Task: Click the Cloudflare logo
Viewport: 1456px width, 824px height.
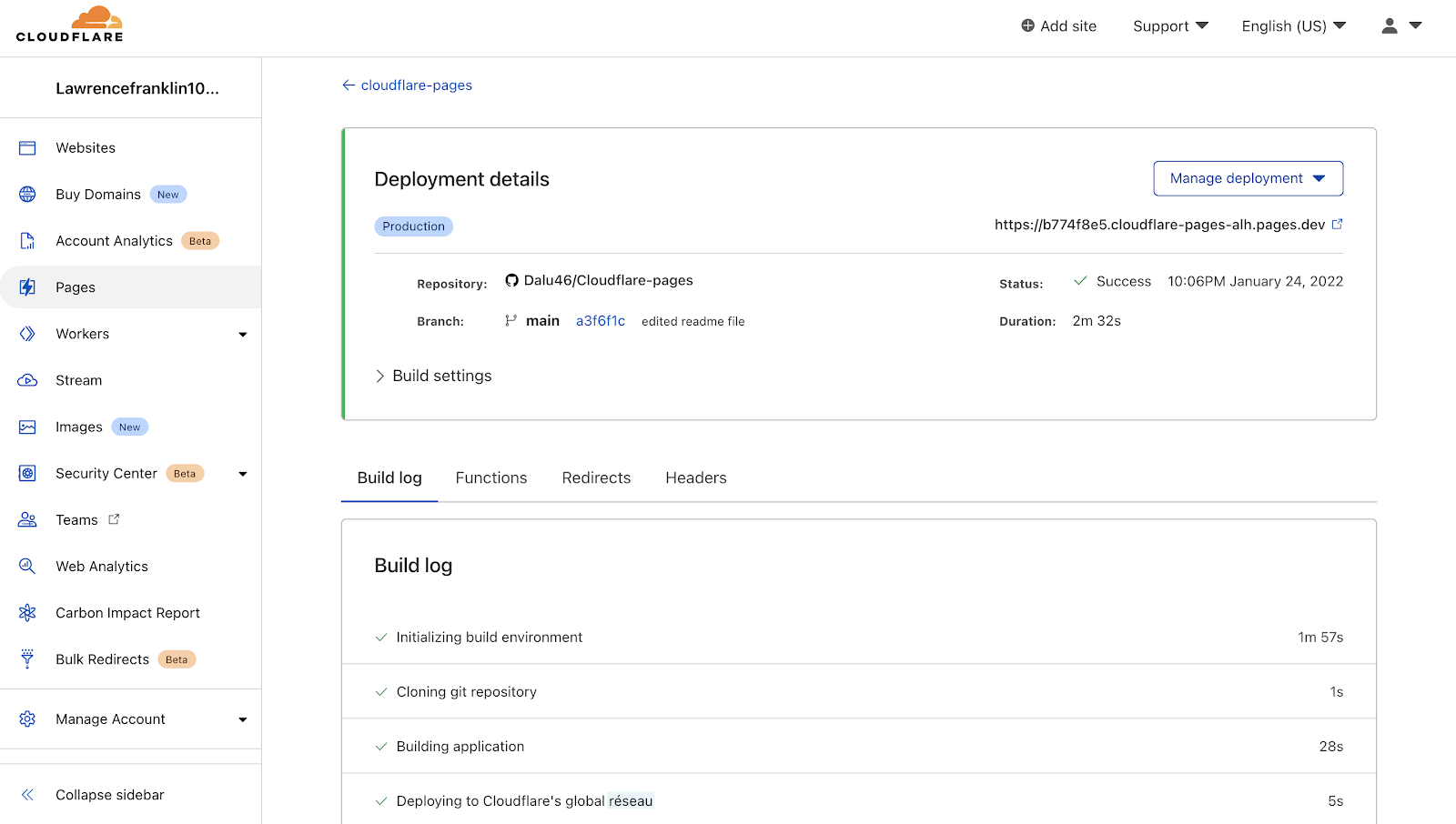Action: (70, 25)
